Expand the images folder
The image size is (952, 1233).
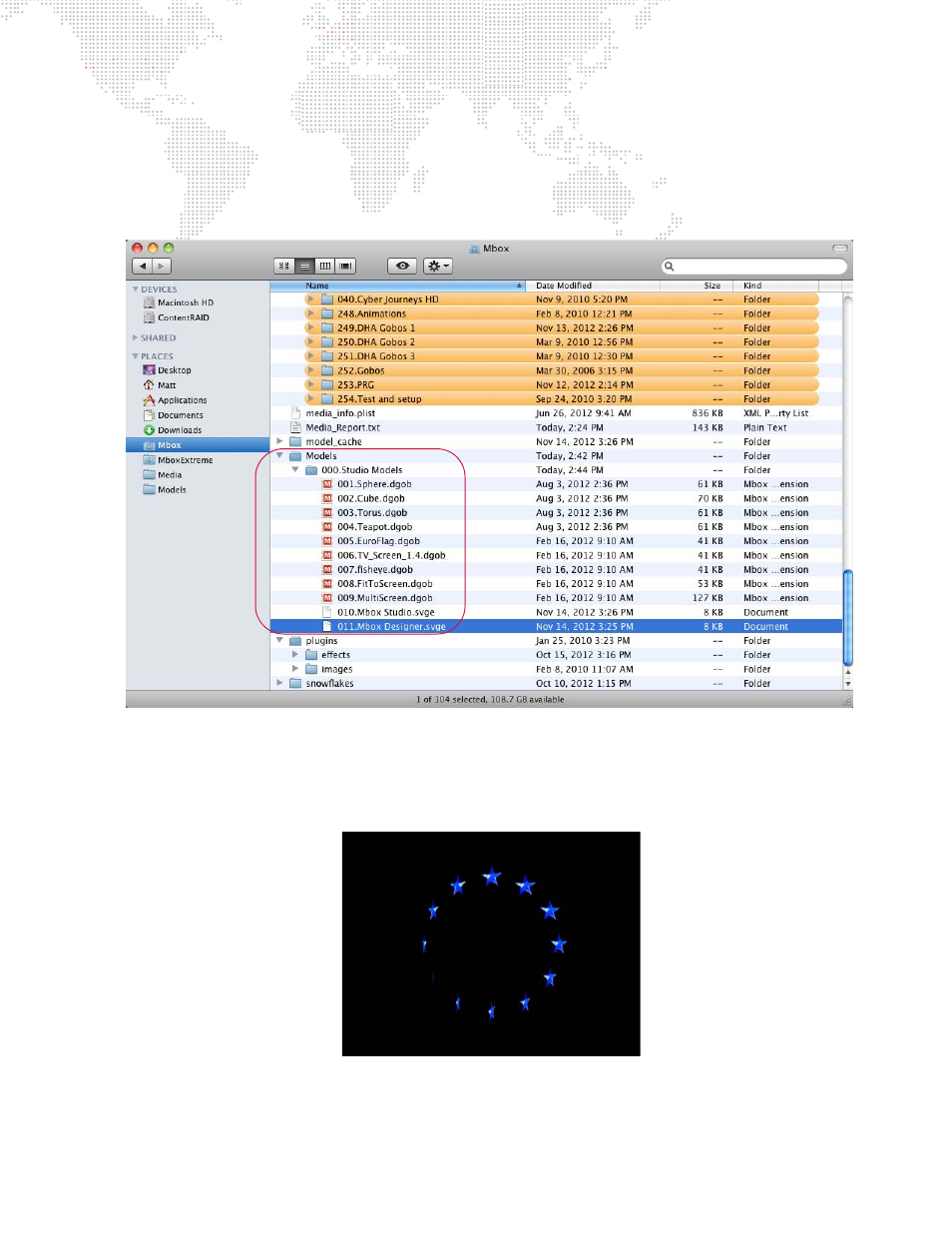pos(295,669)
